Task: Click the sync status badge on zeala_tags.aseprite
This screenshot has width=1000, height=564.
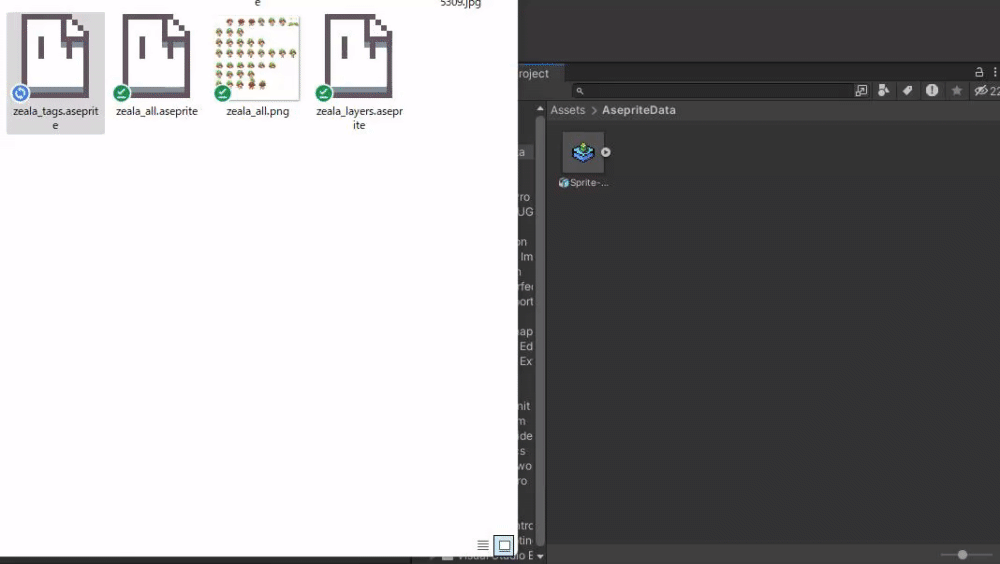Action: (x=20, y=93)
